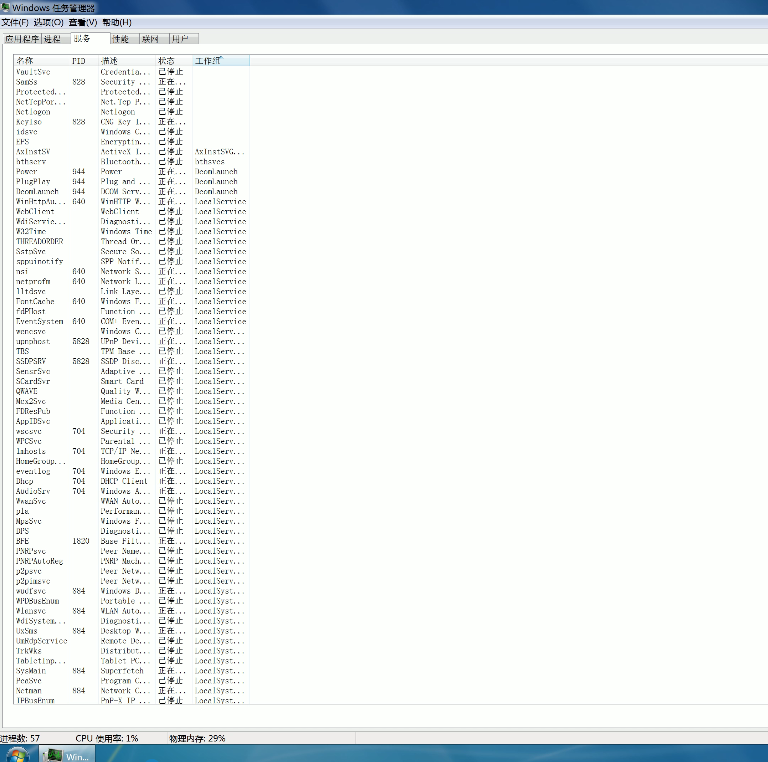Select the Task Manager taskbar button

(67, 755)
